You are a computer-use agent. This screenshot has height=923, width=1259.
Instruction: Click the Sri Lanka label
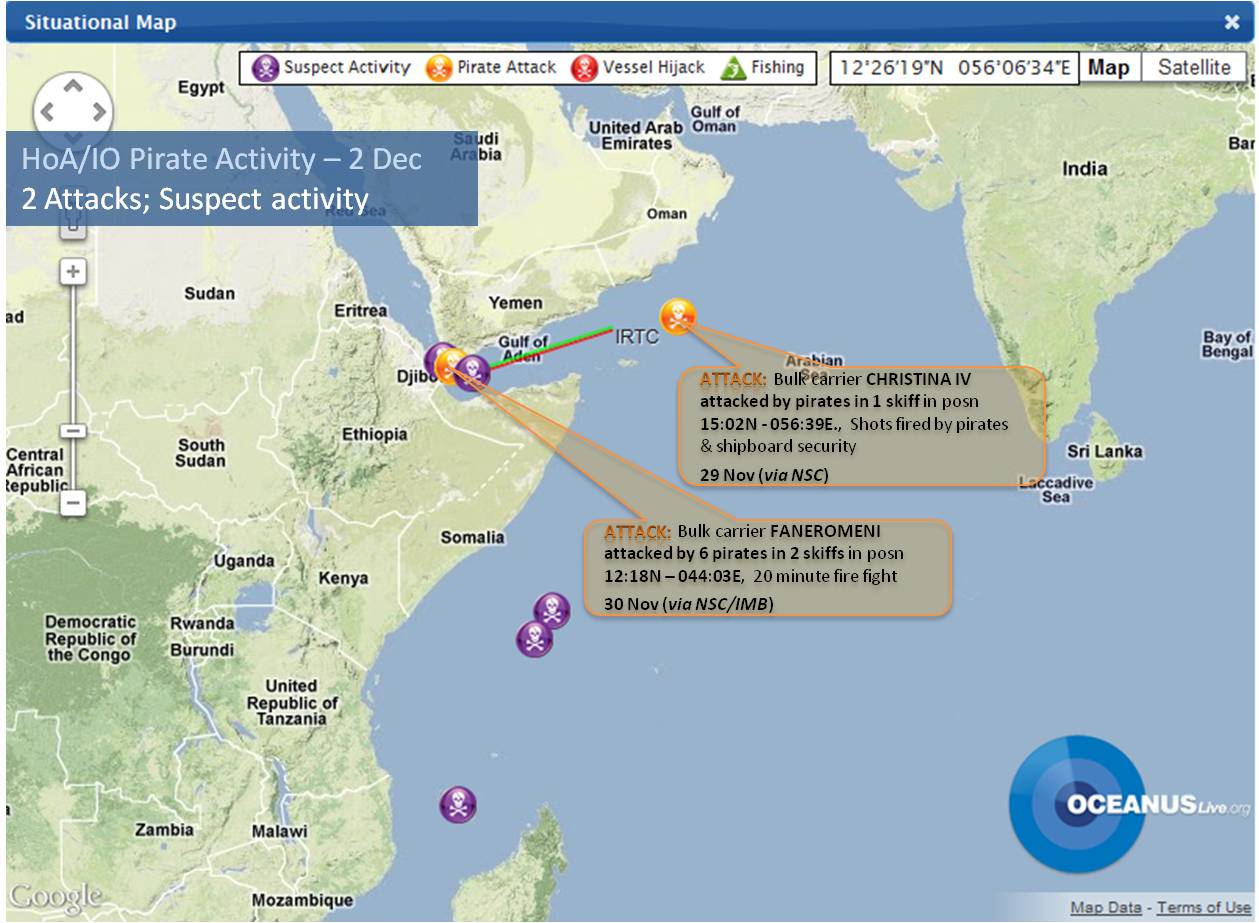click(x=1104, y=451)
